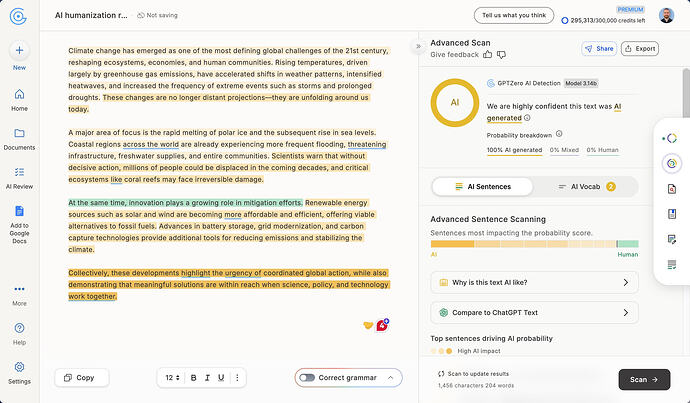This screenshot has height=403, width=690.
Task: Open the Home page in sidebar
Action: (19, 100)
